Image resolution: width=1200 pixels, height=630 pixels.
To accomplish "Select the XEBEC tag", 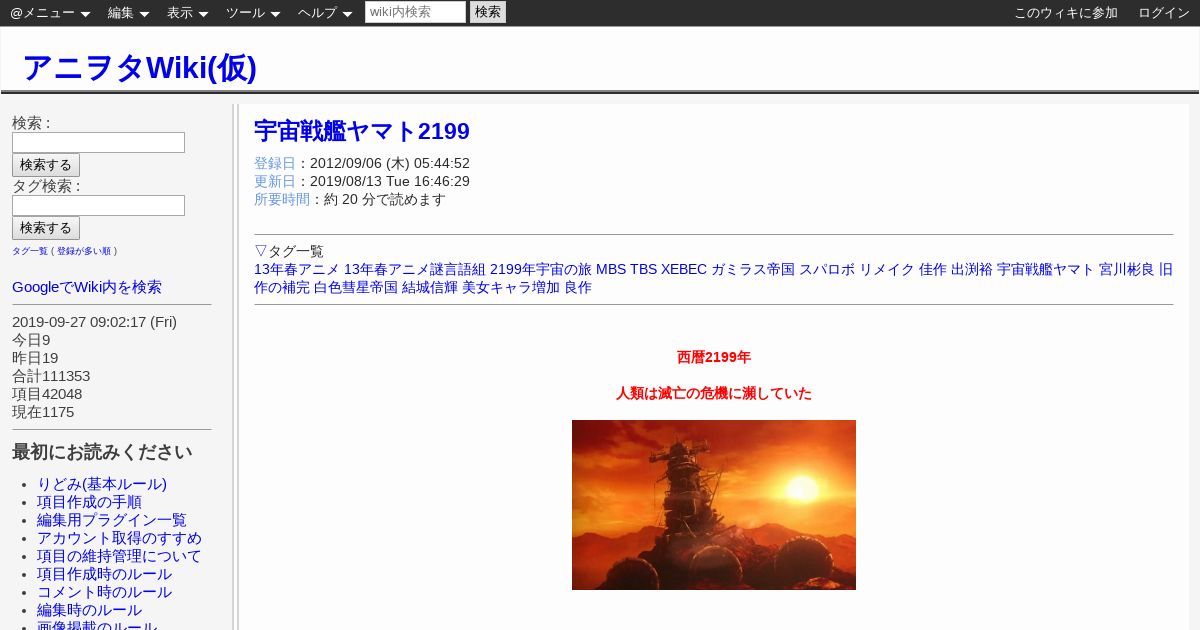I will click(684, 269).
